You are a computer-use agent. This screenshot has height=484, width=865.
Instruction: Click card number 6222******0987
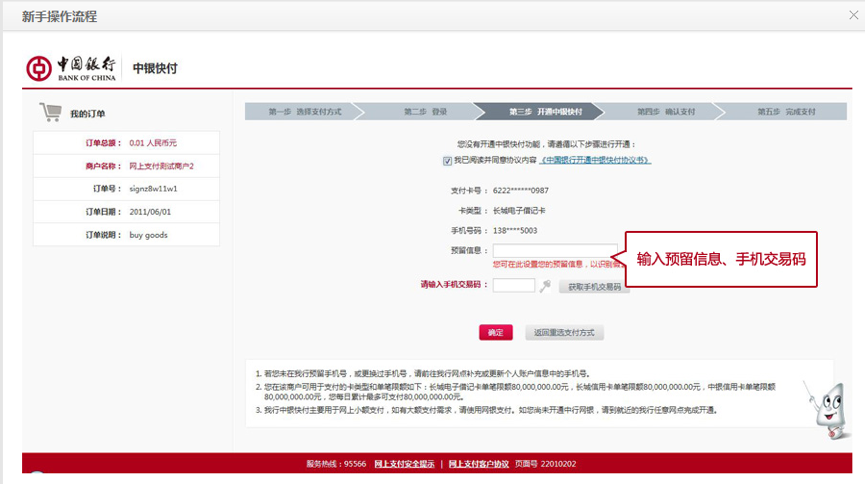(521, 190)
